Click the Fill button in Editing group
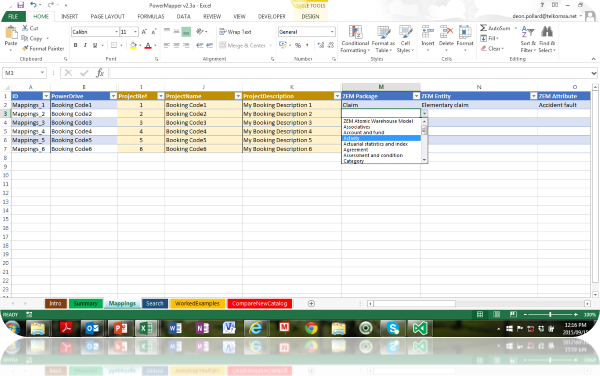The image size is (600, 376). 489,38
